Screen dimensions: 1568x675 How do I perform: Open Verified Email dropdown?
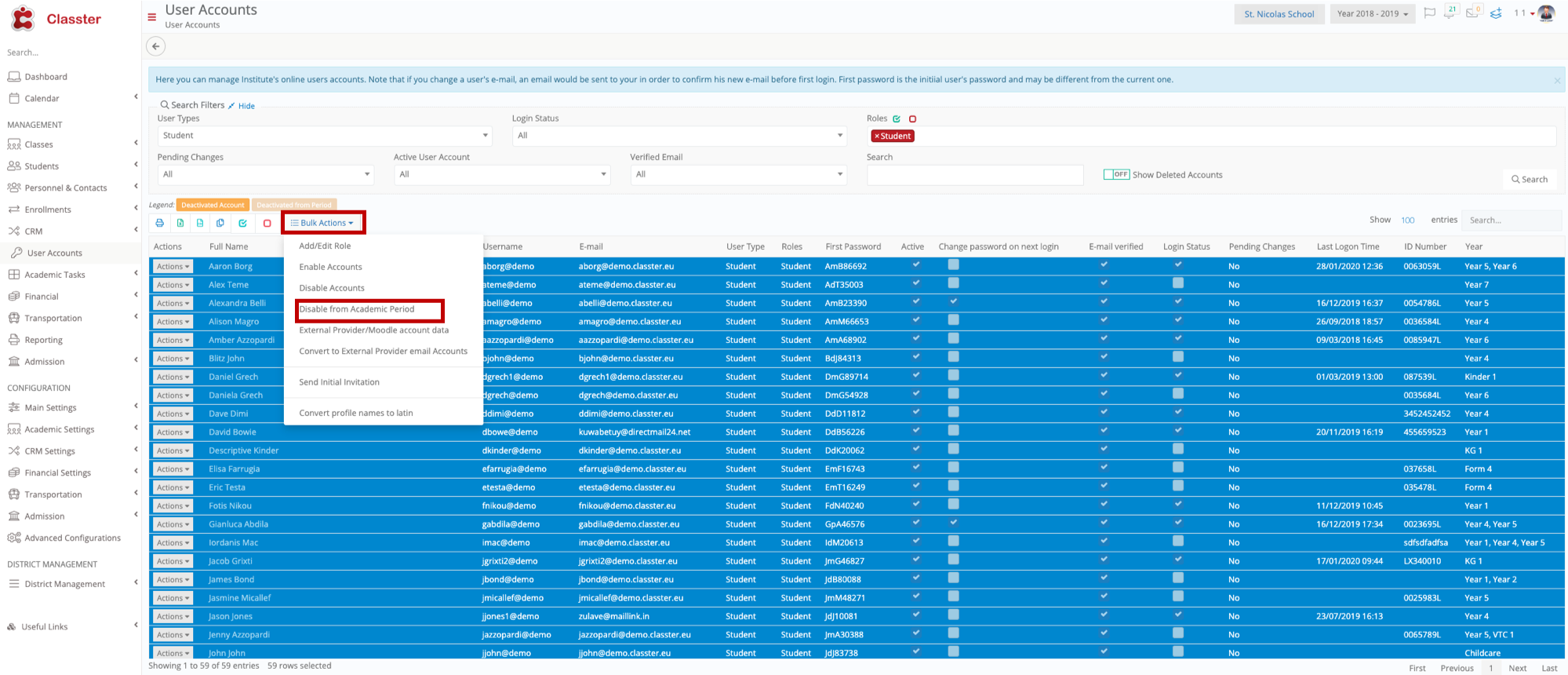coord(738,175)
